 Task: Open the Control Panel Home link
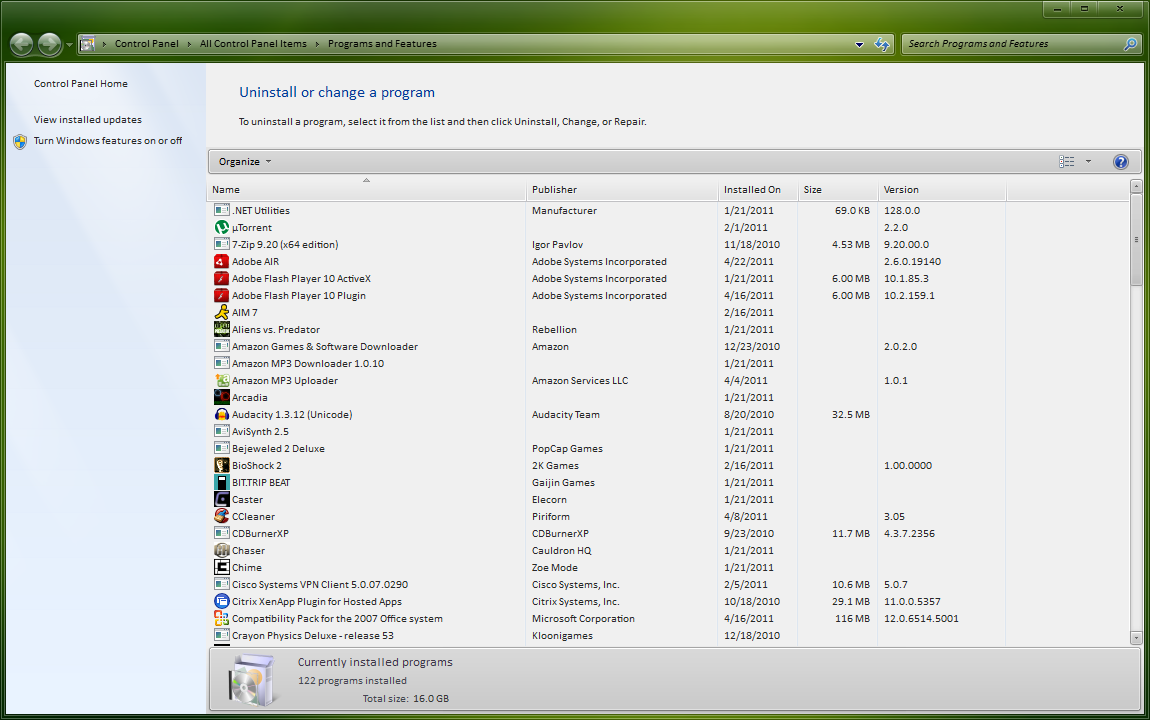click(x=81, y=84)
